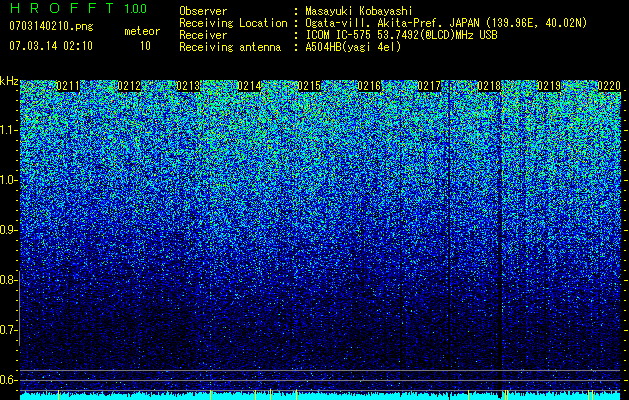Viewport: 629px width, 400px height.
Task: Click the Receiving antenna label
Action: pyautogui.click(x=230, y=47)
